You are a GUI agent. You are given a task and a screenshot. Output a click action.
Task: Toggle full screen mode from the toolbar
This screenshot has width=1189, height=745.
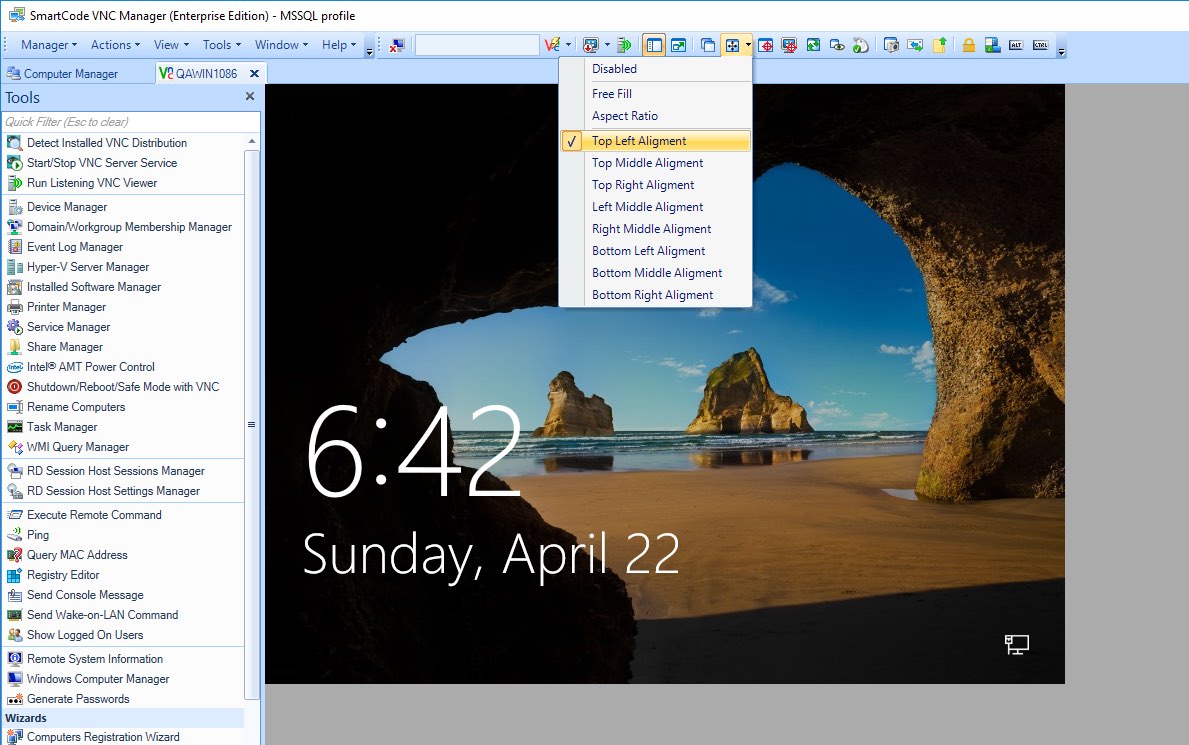pyautogui.click(x=679, y=45)
